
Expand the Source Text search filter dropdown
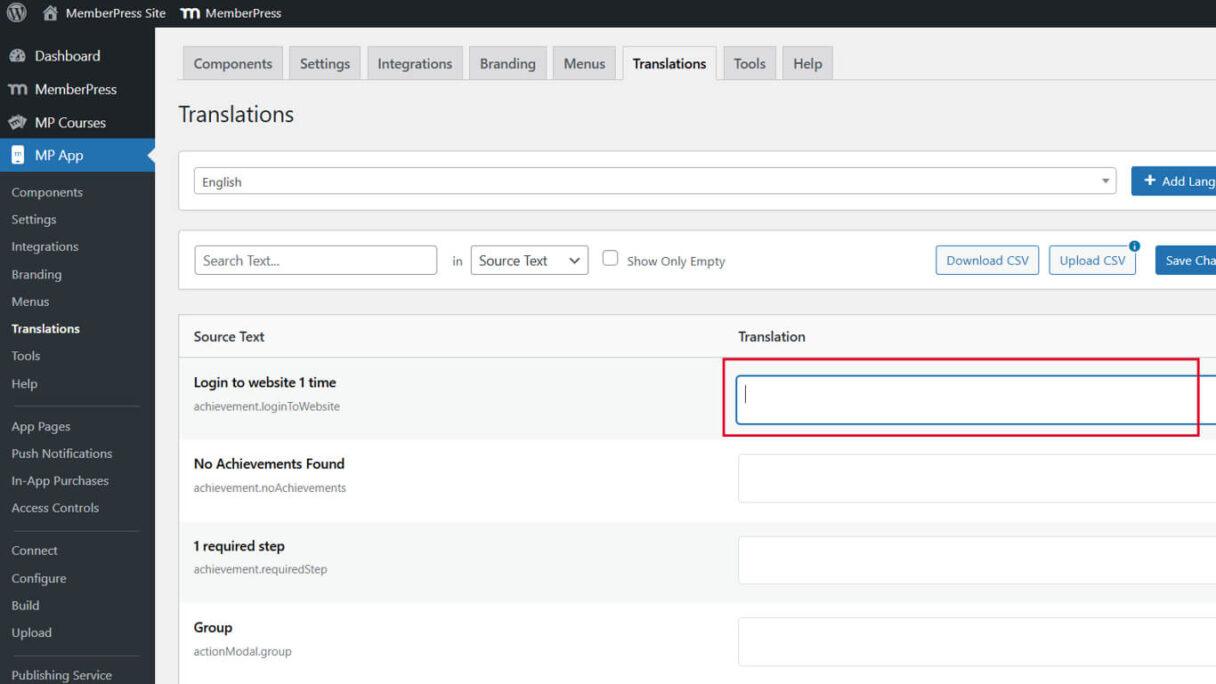tap(529, 260)
